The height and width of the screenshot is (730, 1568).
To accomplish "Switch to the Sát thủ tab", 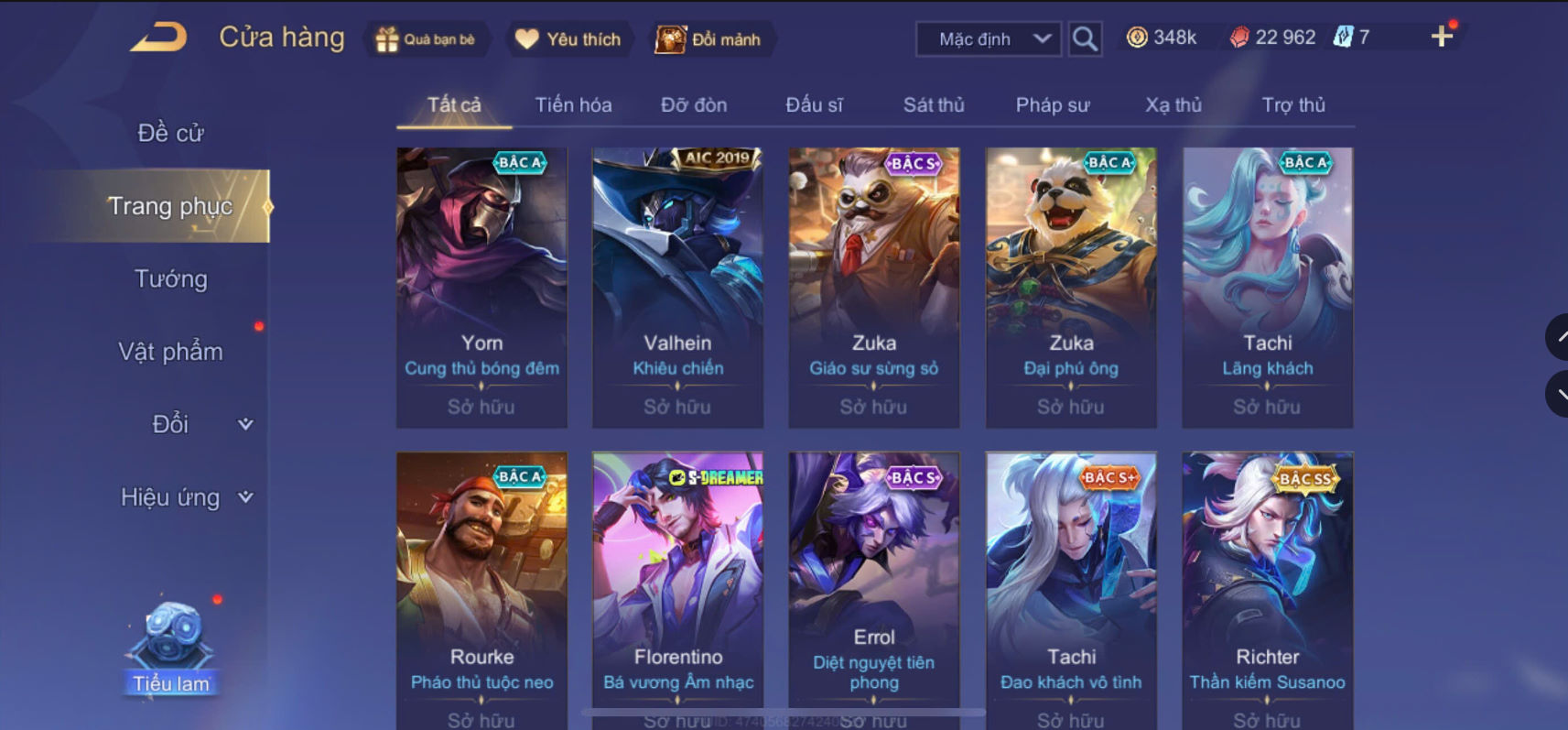I will pyautogui.click(x=934, y=105).
